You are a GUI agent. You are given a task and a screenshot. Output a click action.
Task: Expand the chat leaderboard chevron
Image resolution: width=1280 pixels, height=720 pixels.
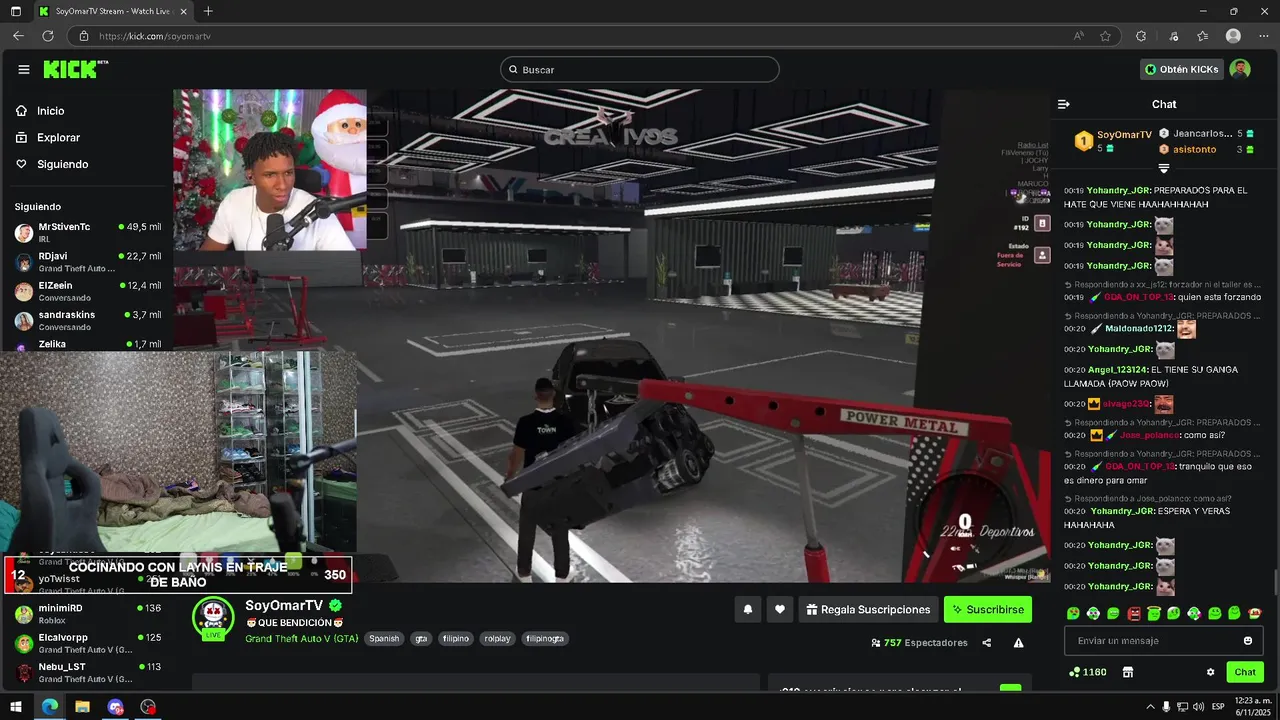1163,168
